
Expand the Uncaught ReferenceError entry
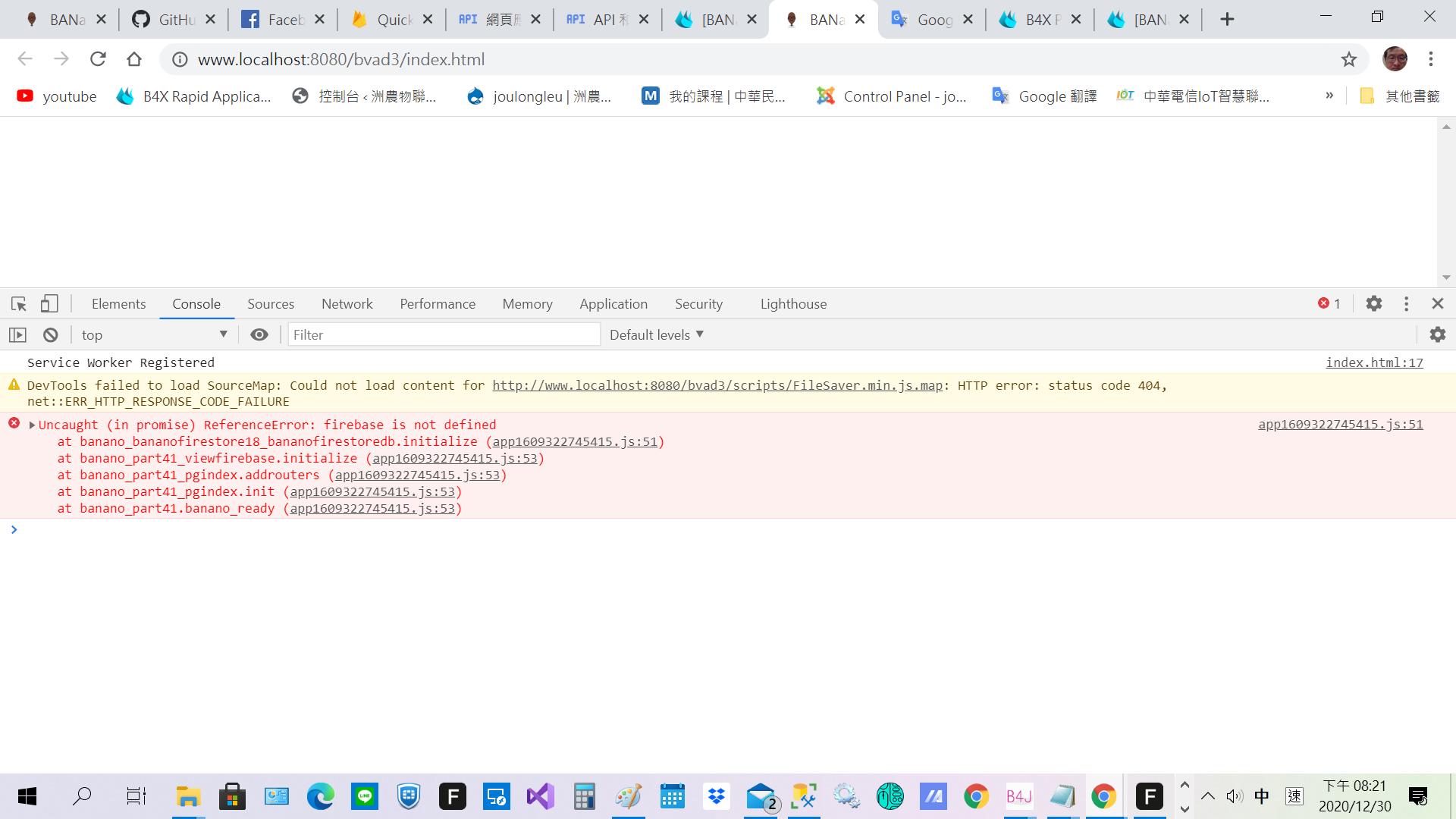coord(33,425)
